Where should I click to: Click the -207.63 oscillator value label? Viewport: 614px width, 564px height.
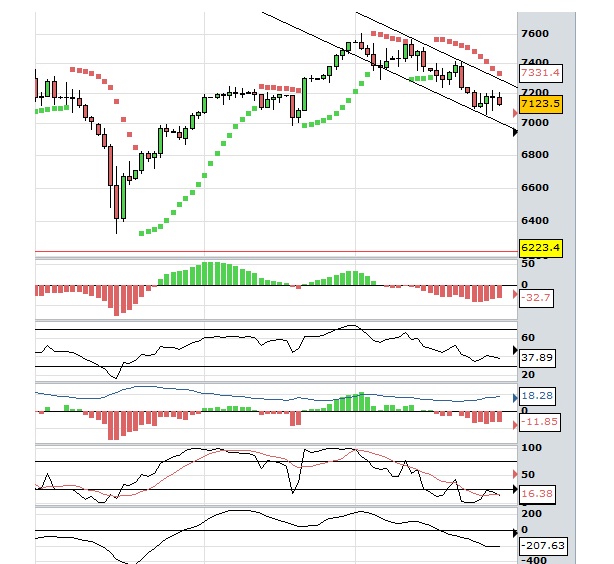tap(543, 546)
